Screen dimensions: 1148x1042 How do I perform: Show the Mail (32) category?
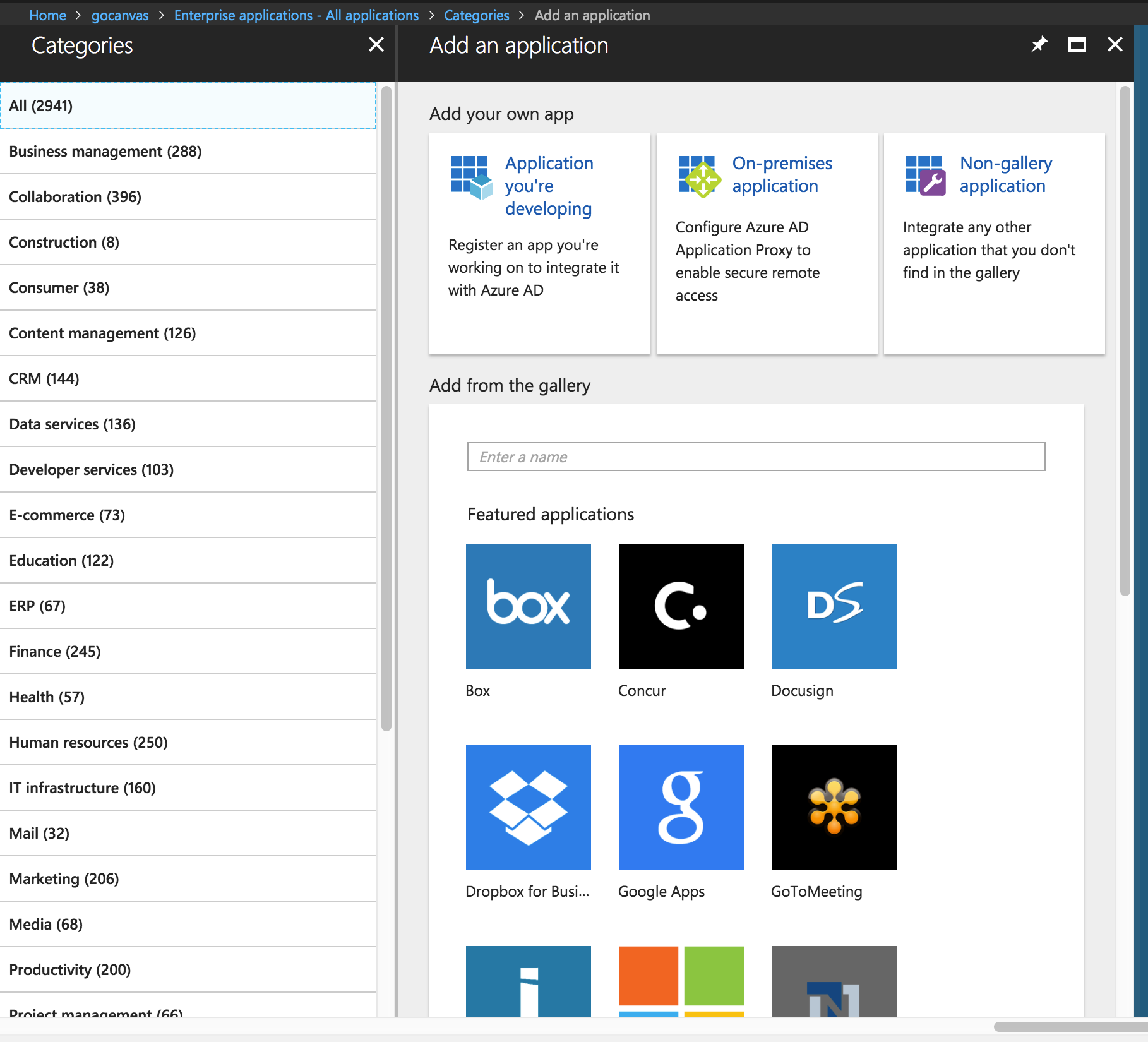point(188,834)
